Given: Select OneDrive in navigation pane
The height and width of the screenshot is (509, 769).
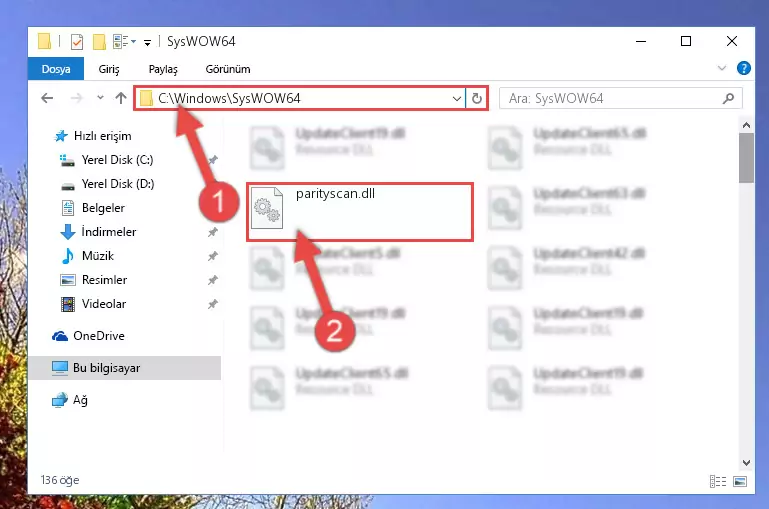Looking at the screenshot, I should click(x=99, y=336).
